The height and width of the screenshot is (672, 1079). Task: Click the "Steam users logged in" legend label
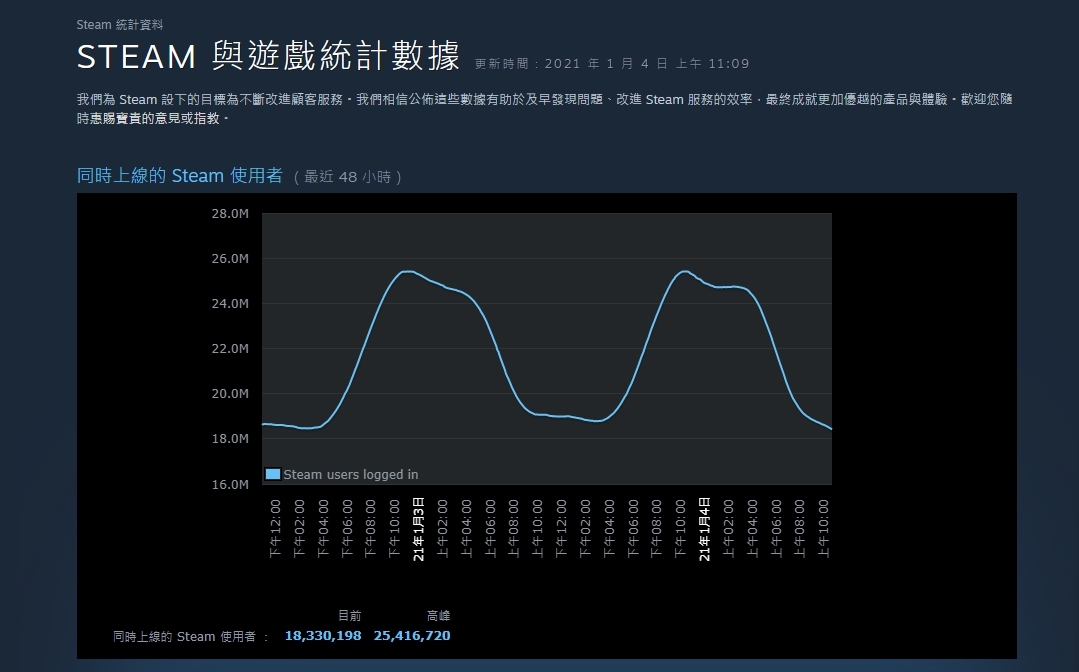pyautogui.click(x=350, y=474)
